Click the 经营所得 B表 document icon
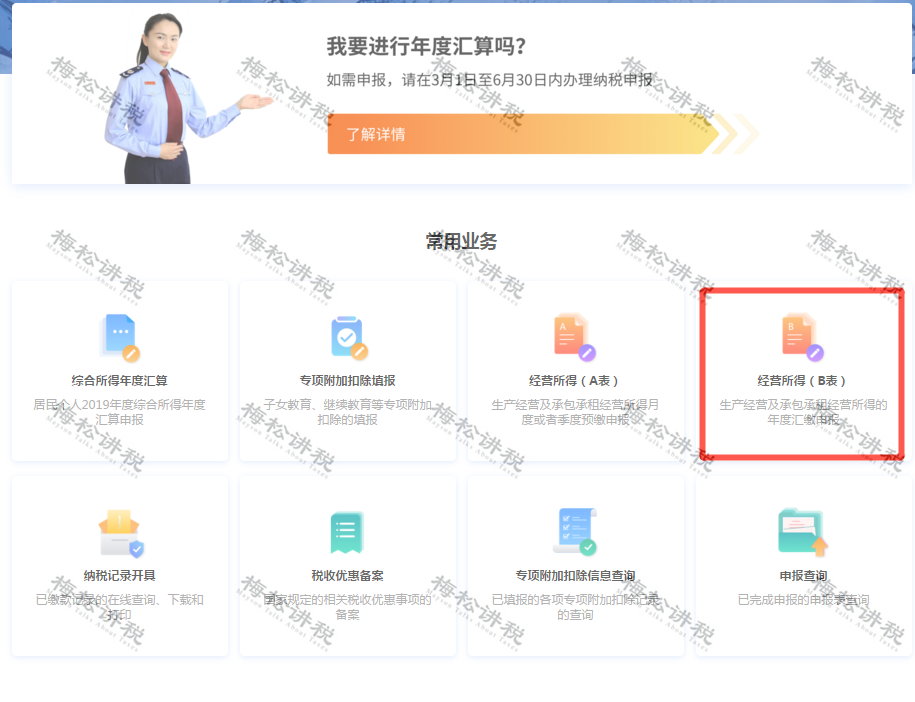Viewport: 915px width, 702px height. 803,337
